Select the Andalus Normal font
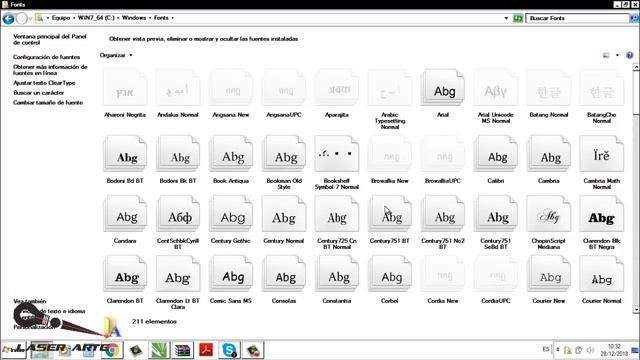Image resolution: width=640 pixels, height=360 pixels. click(x=178, y=88)
